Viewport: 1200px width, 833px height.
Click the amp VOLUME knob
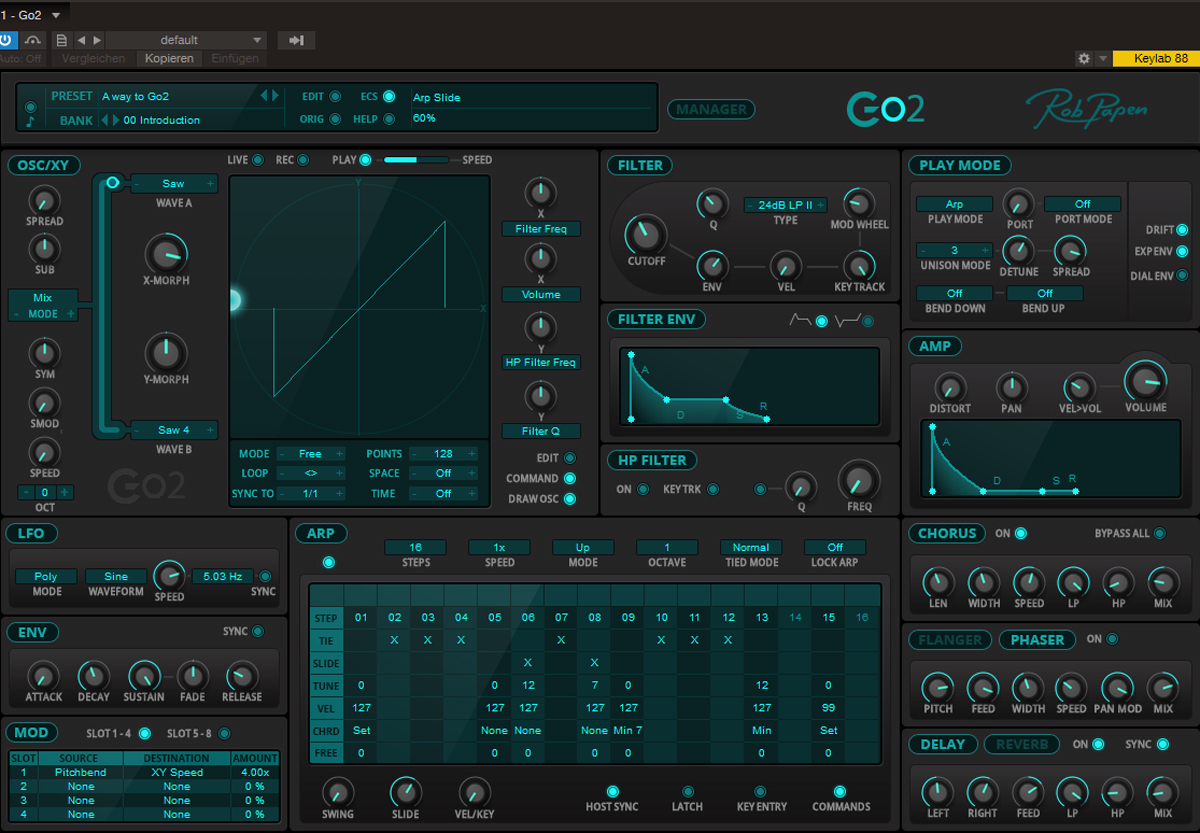1145,381
